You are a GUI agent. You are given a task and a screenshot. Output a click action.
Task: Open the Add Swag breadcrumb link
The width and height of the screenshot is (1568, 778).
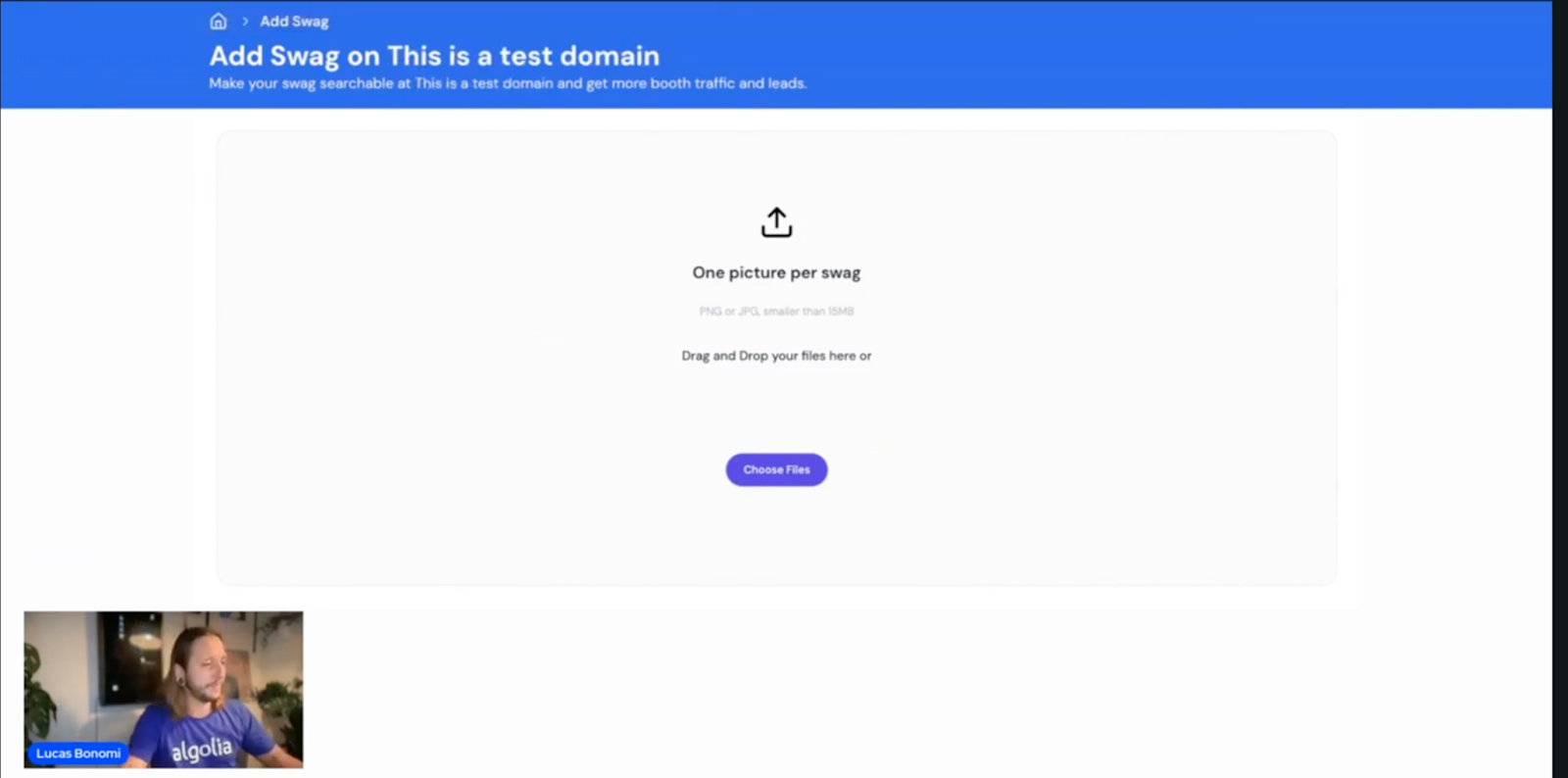click(x=294, y=22)
